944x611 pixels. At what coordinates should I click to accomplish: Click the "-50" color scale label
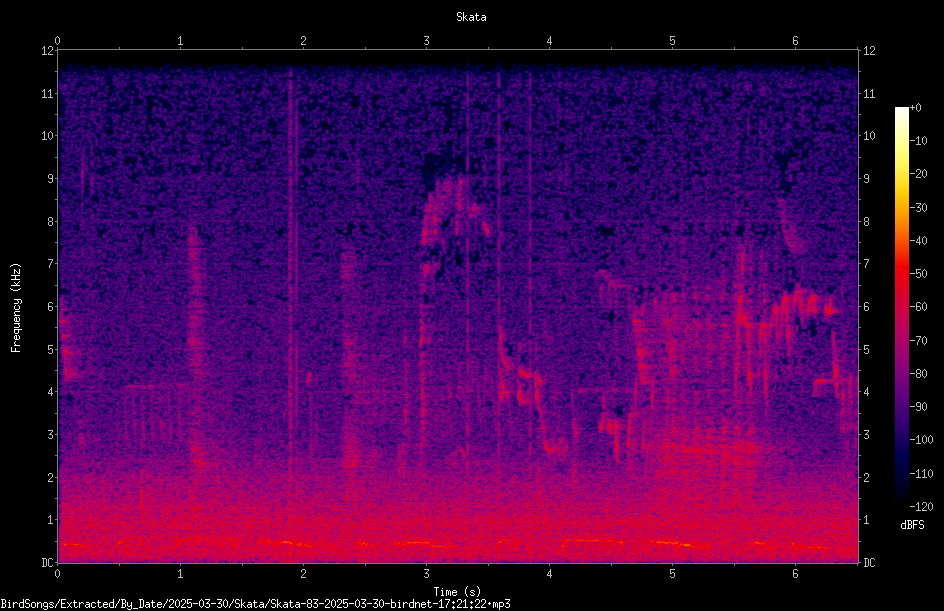tap(918, 274)
